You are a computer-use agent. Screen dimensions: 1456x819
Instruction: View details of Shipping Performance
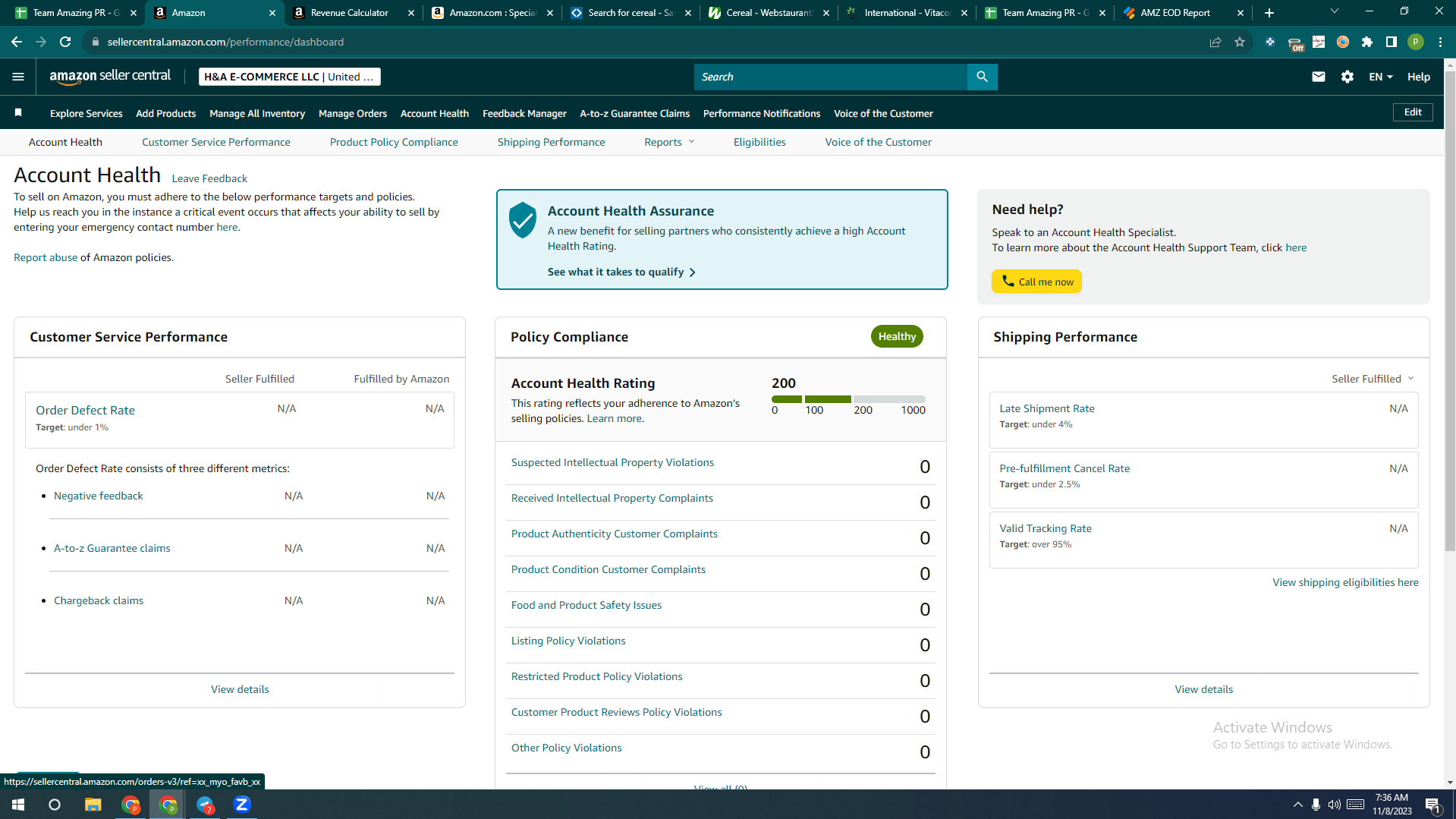pyautogui.click(x=1203, y=689)
